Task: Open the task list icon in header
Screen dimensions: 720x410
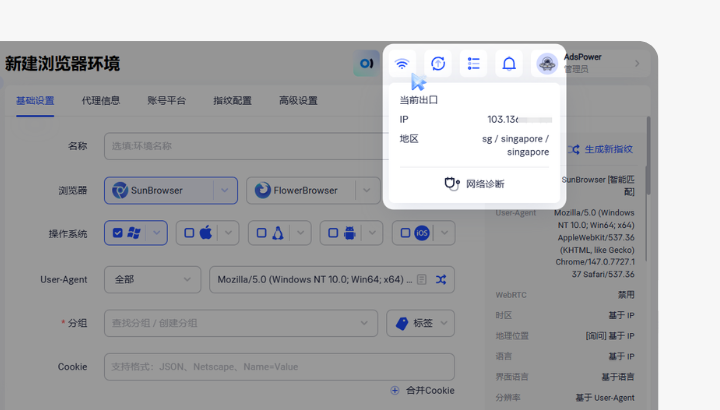Action: 473,63
